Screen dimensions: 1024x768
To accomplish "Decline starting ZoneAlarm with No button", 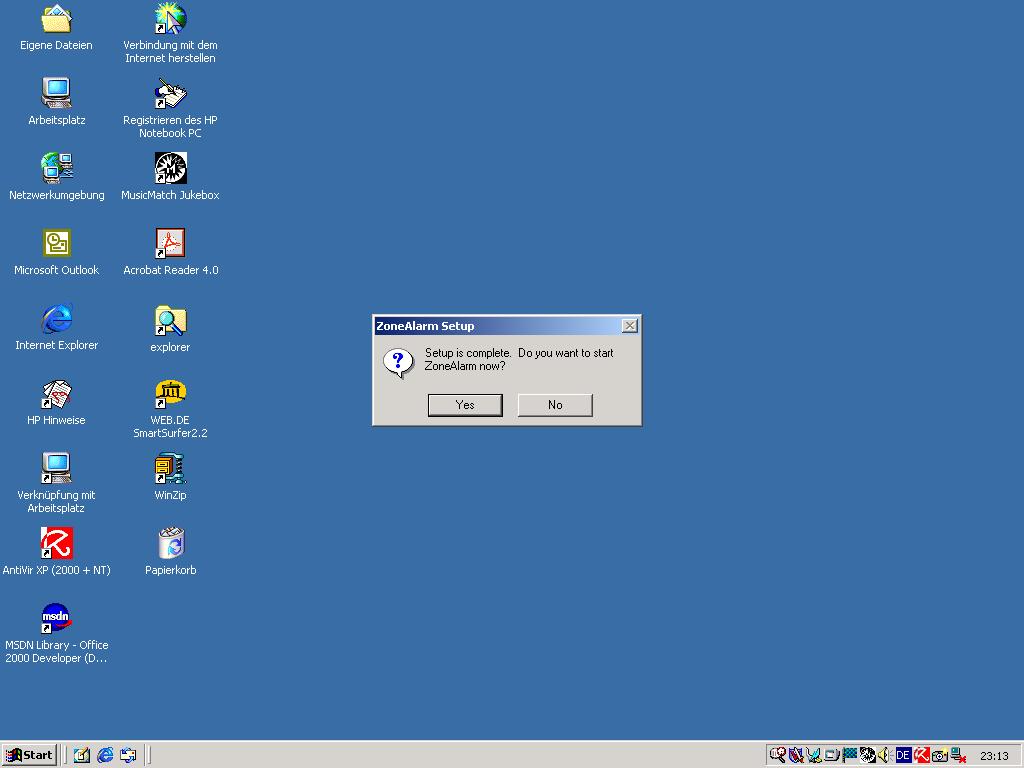I will (x=555, y=405).
